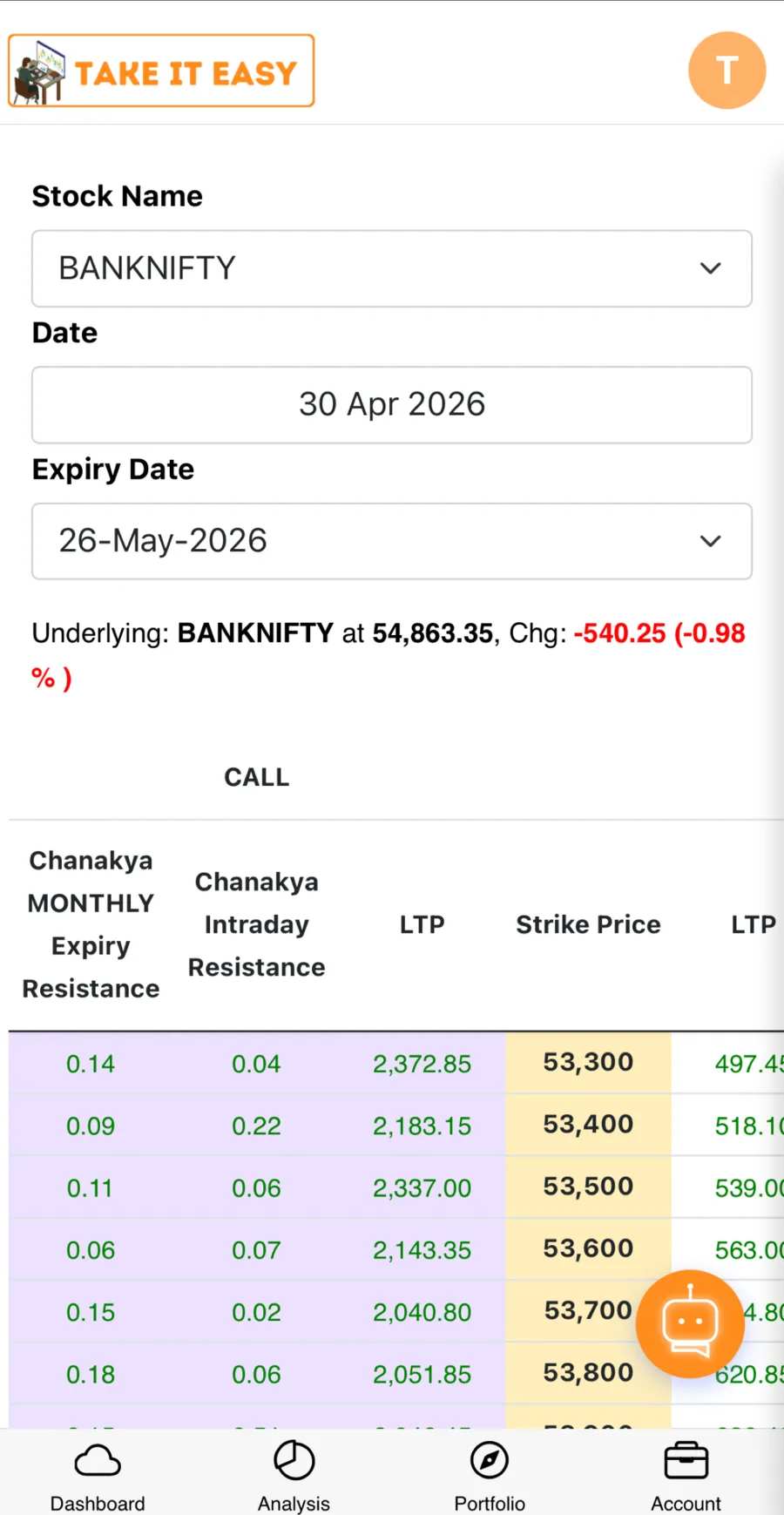Open the Take It Easy logo home
This screenshot has width=784, height=1515.
coord(161,71)
